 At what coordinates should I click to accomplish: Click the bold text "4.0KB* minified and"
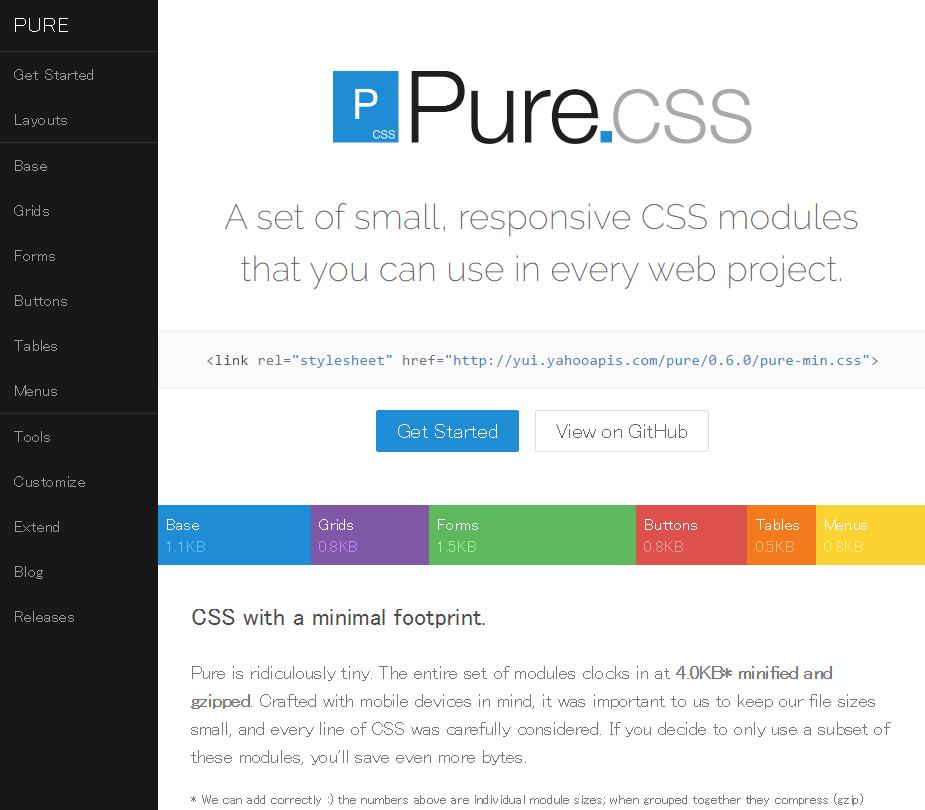pos(754,673)
